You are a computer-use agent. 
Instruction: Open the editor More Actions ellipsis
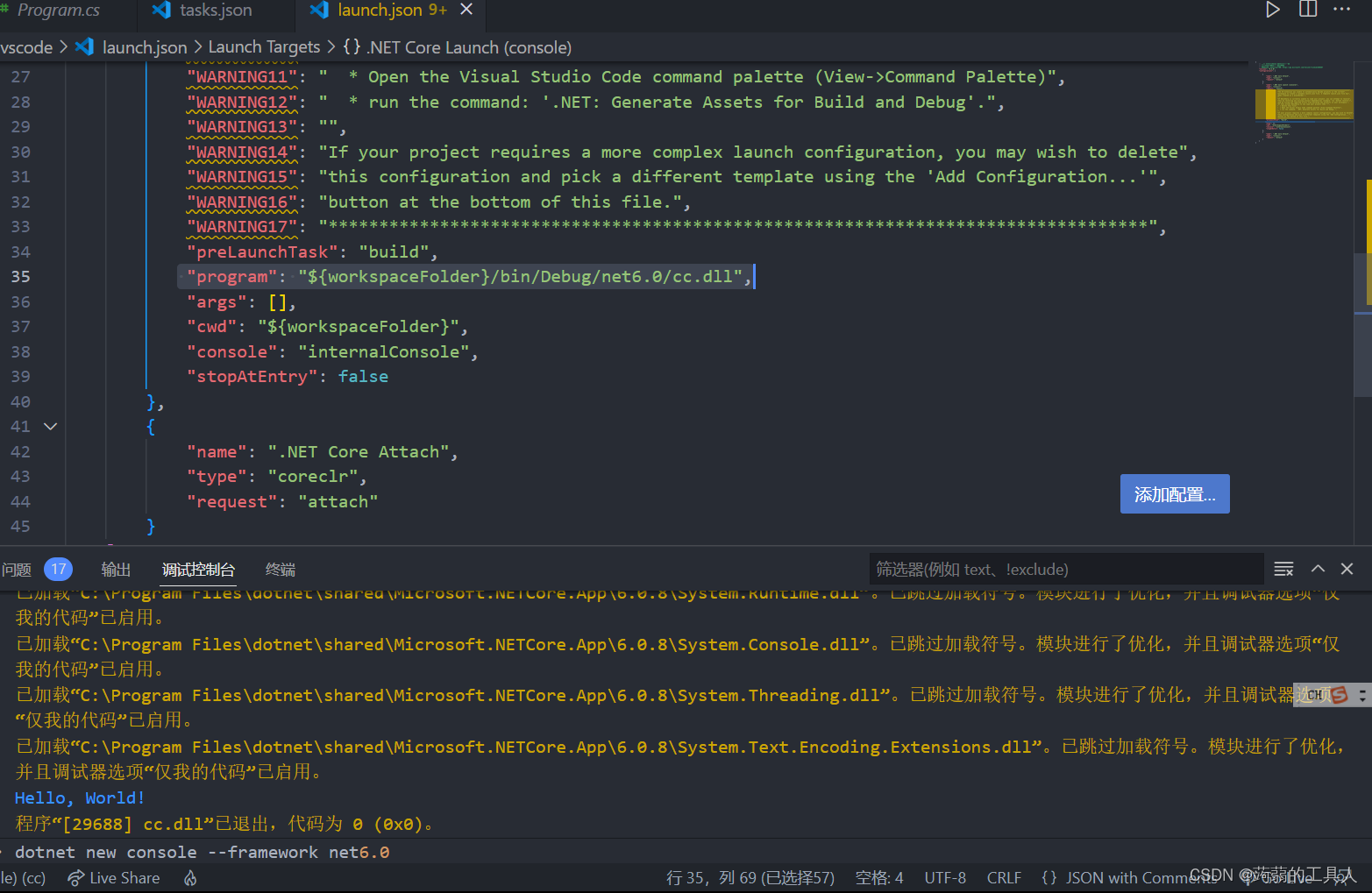click(x=1342, y=10)
